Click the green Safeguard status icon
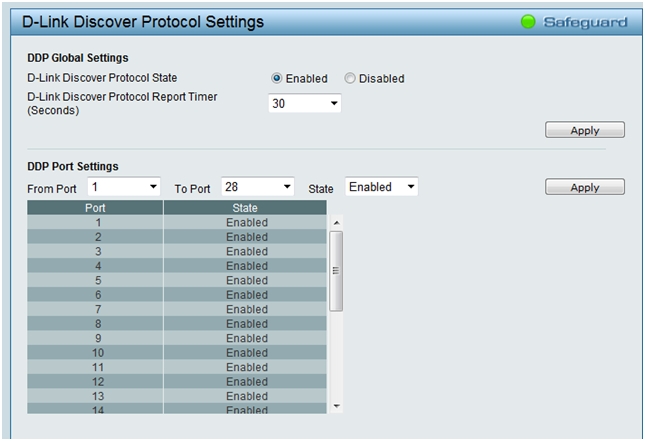The width and height of the screenshot is (645, 441). (x=528, y=22)
